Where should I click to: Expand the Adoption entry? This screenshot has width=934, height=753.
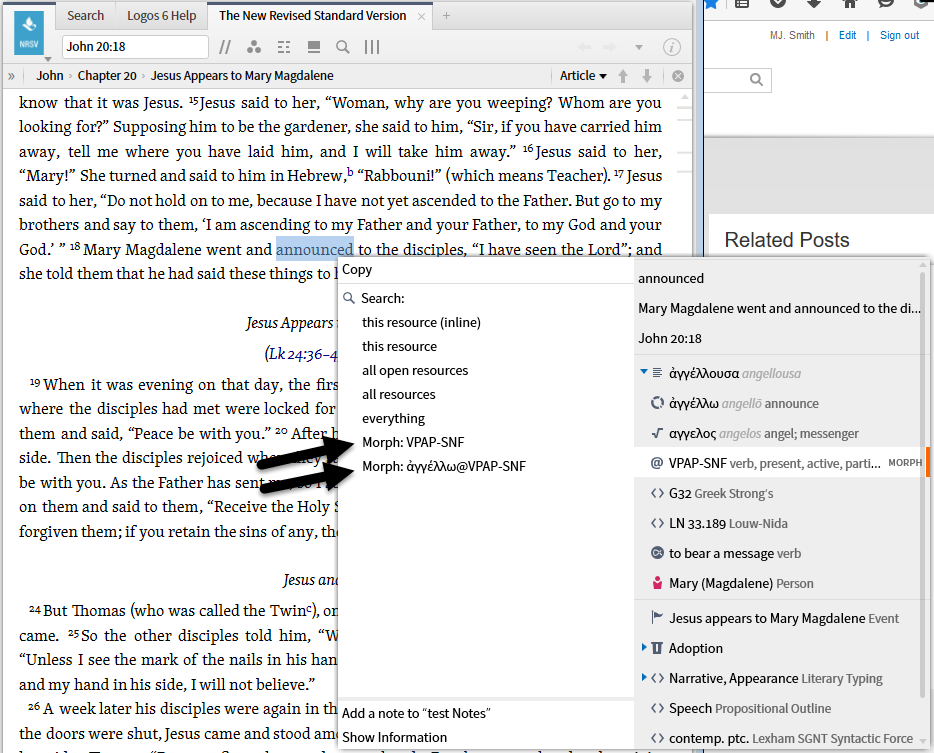tap(643, 647)
